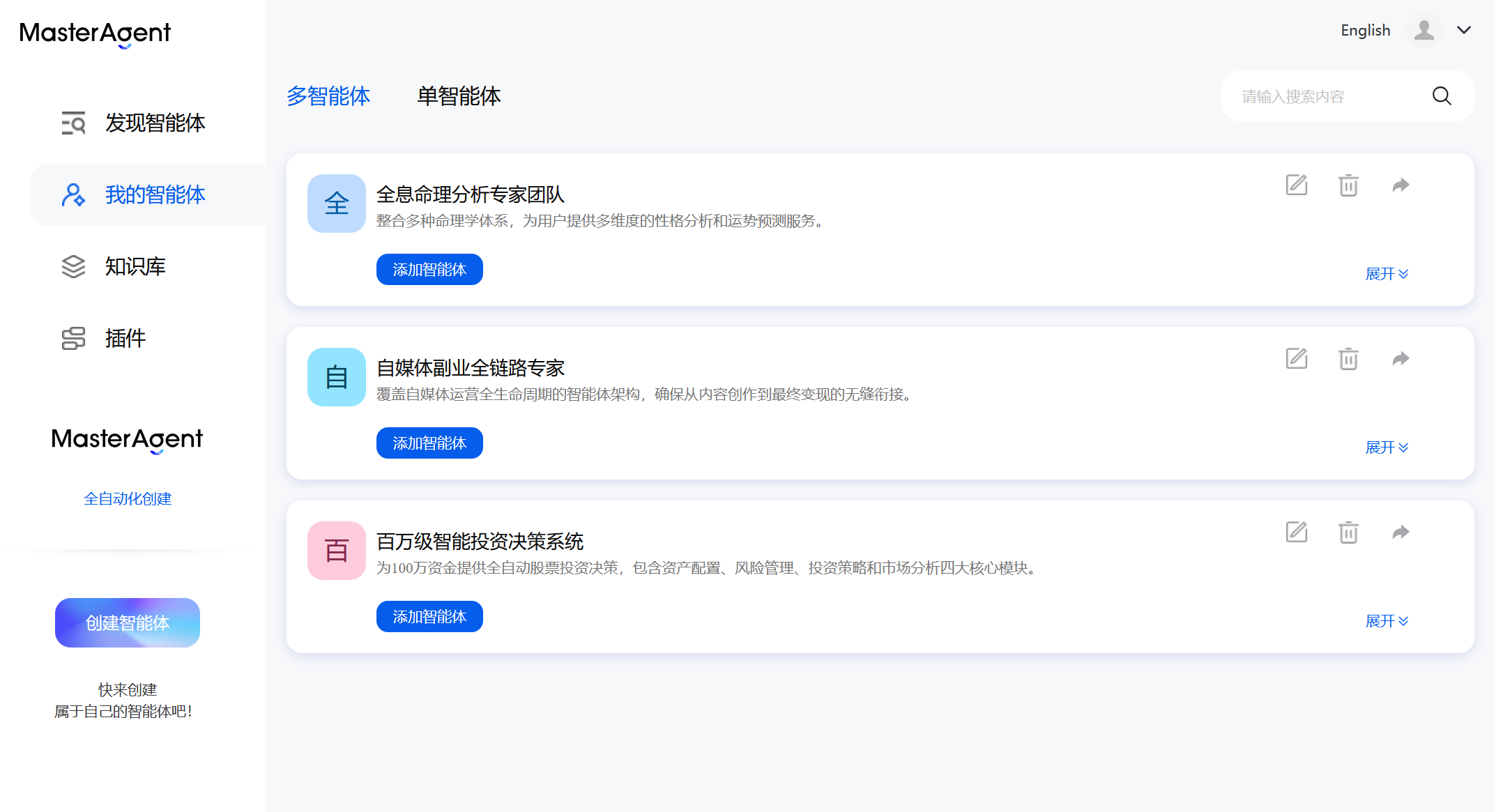Click the 我的智能体 person icon
Viewport: 1494px width, 812px height.
73,195
